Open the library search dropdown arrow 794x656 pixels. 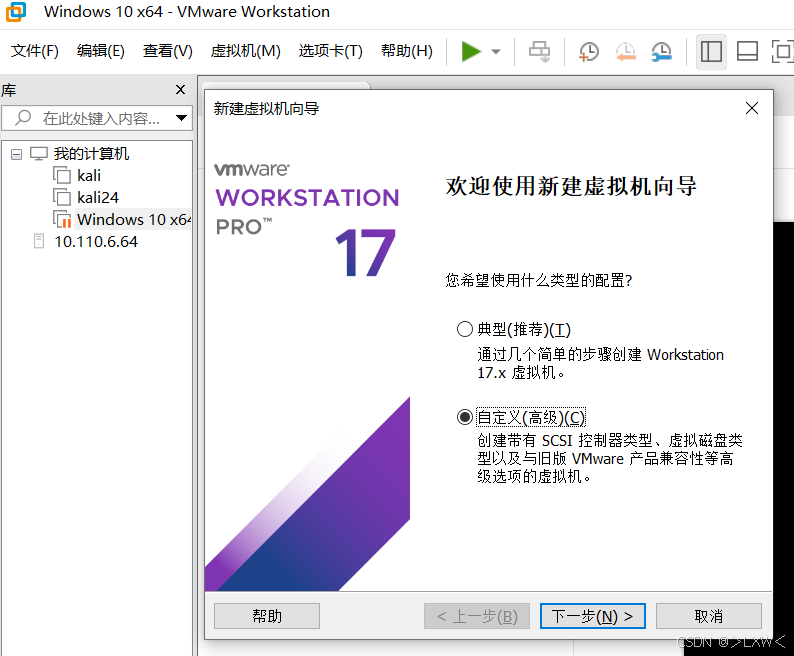(181, 119)
